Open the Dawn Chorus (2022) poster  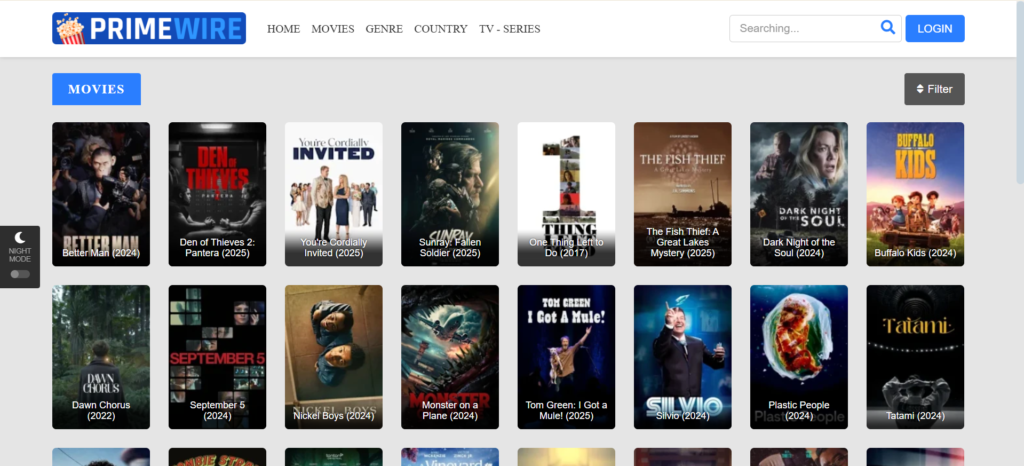click(101, 357)
